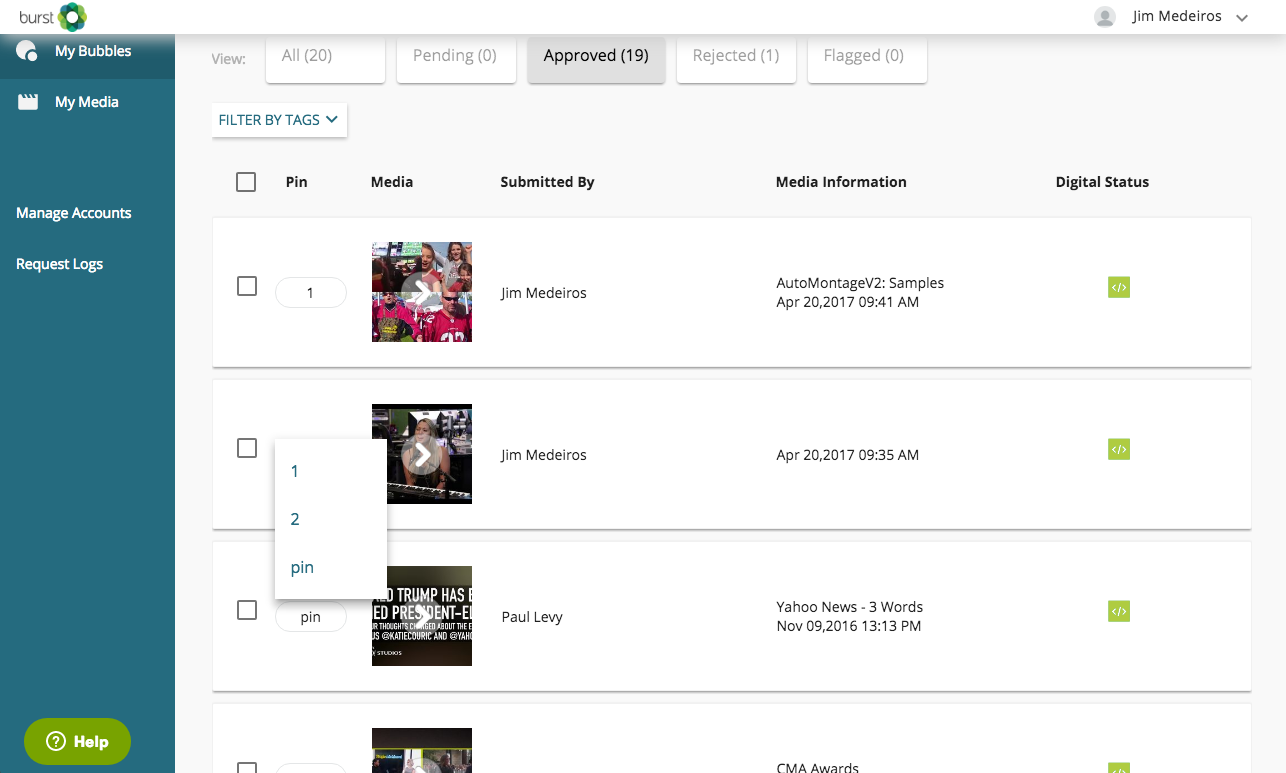Click the My Bubbles sidebar icon

point(27,51)
